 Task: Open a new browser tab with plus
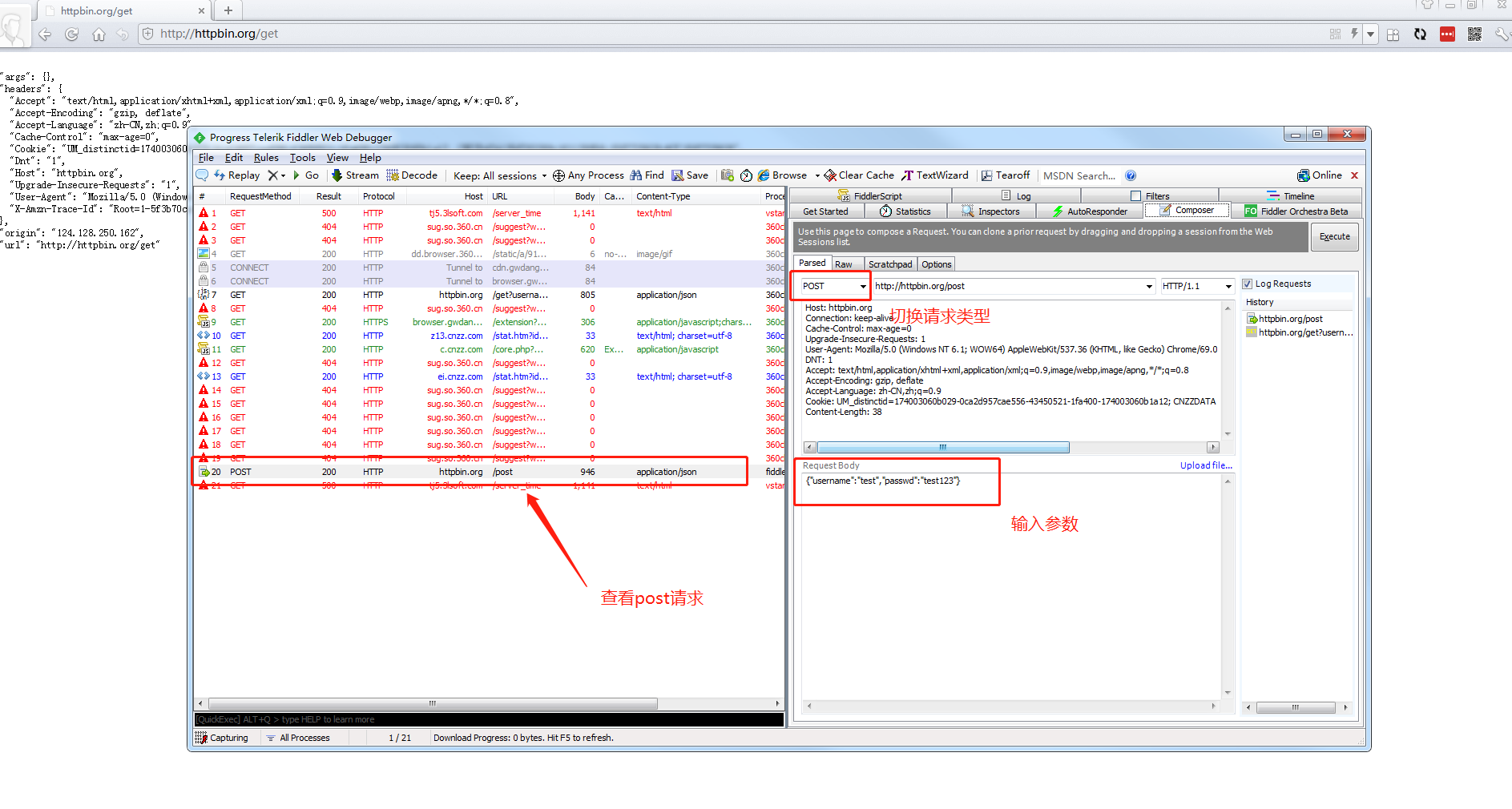coord(228,10)
